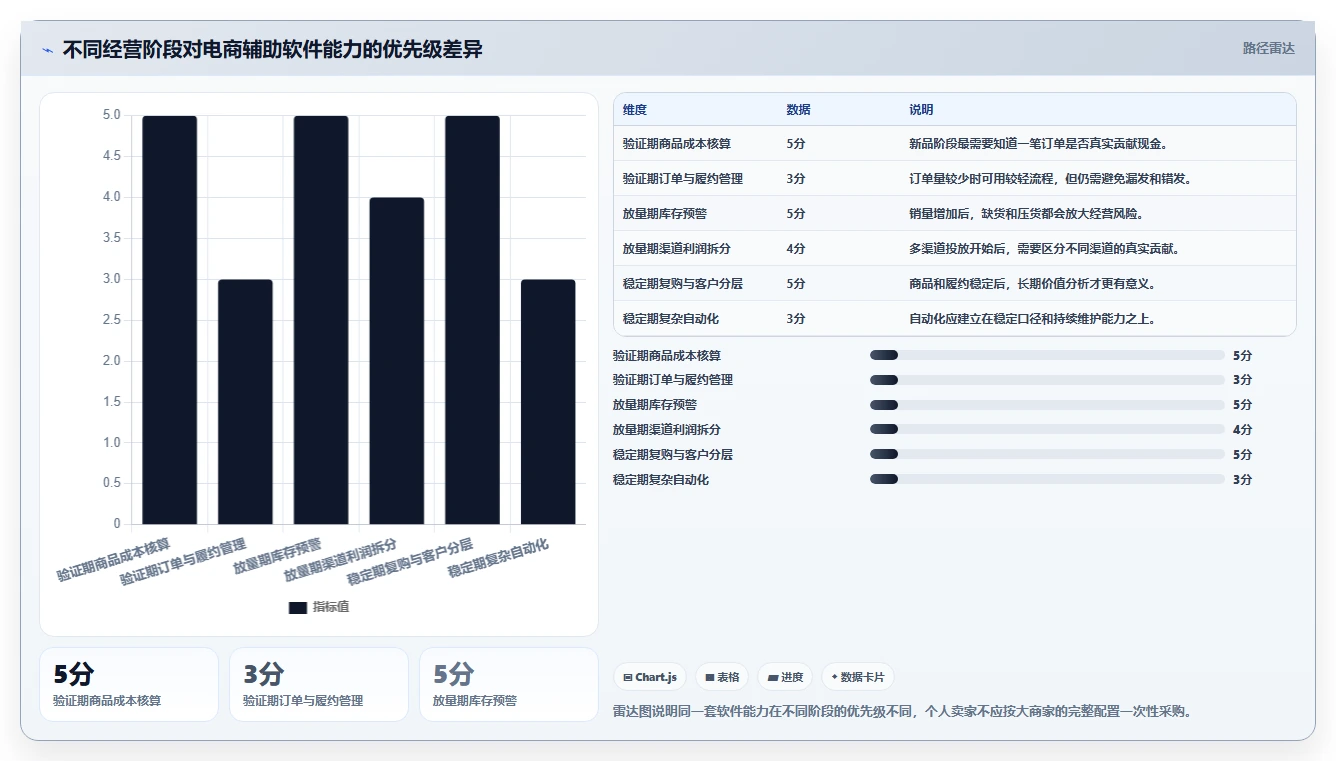Click the 路径雷达 label in the header
The height and width of the screenshot is (761, 1336).
[1269, 48]
